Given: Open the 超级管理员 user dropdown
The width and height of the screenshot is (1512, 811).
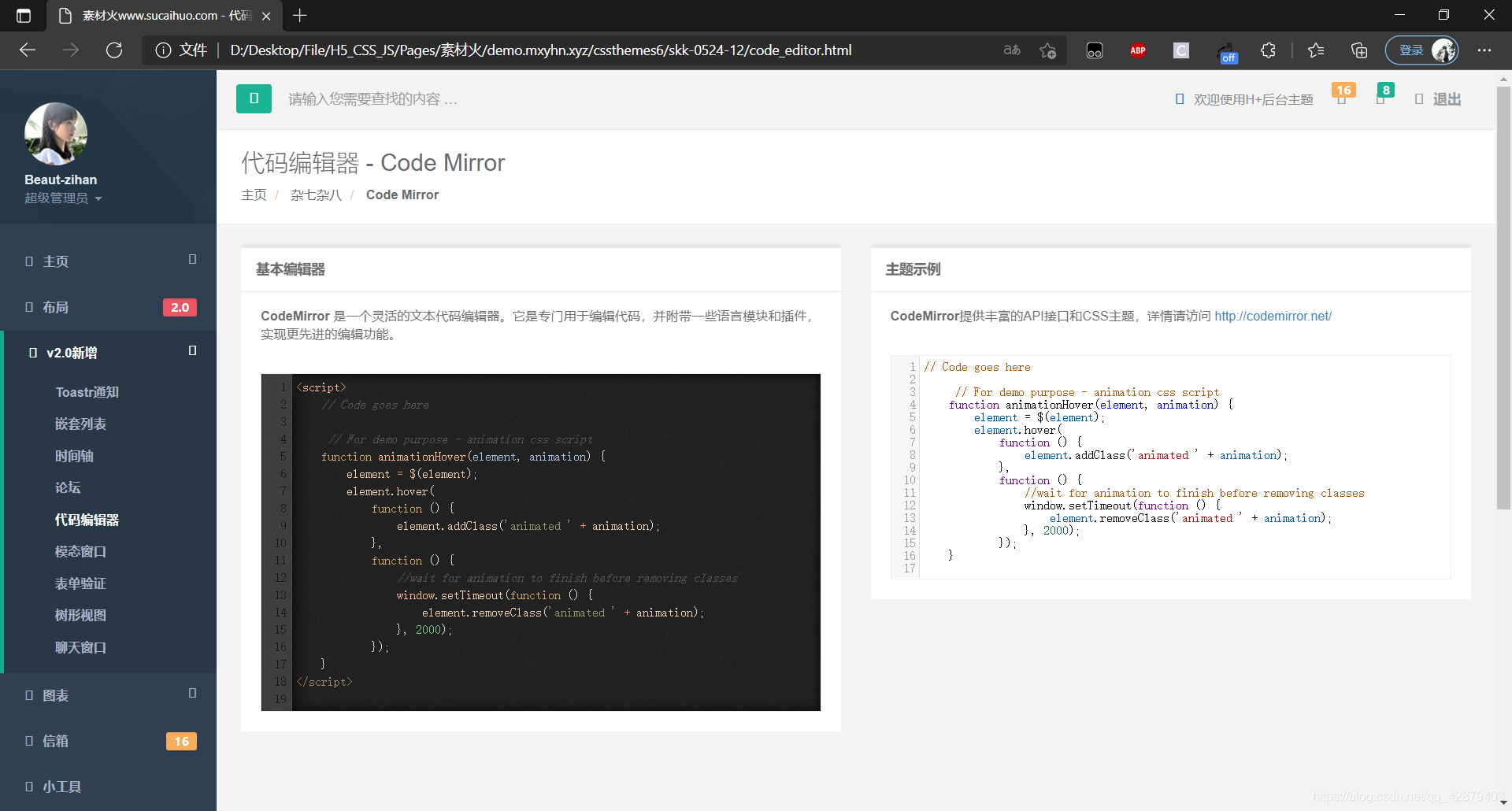Looking at the screenshot, I should pyautogui.click(x=63, y=198).
